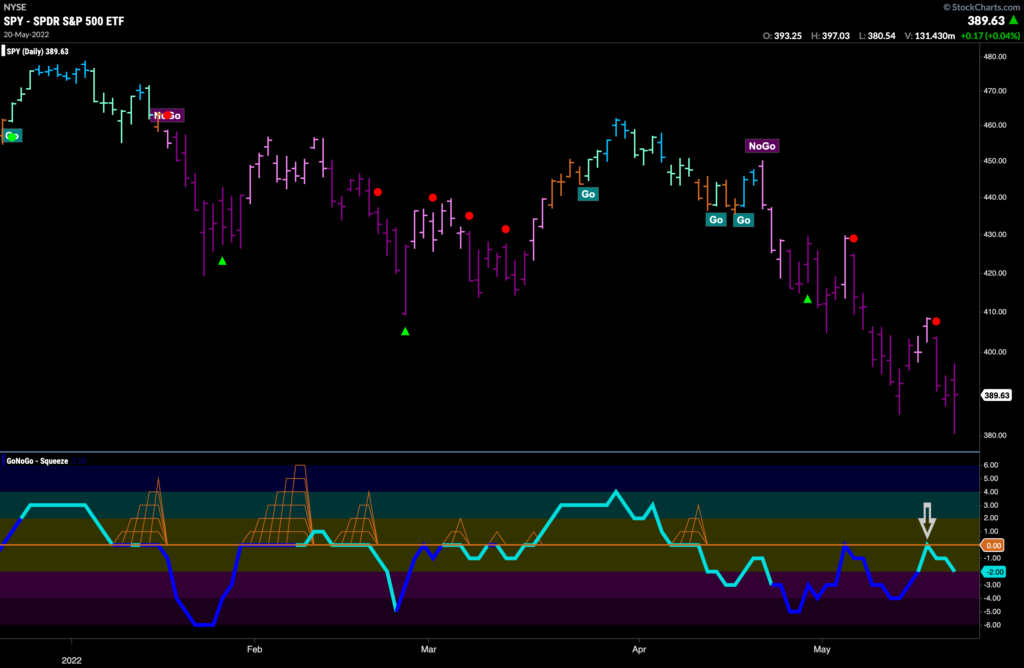Click the red dot in late February

(x=377, y=192)
